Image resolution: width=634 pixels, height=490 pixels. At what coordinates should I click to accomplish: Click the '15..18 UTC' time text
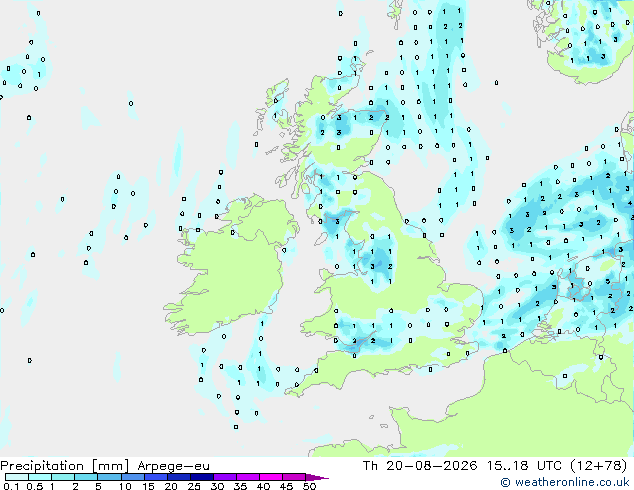524,465
